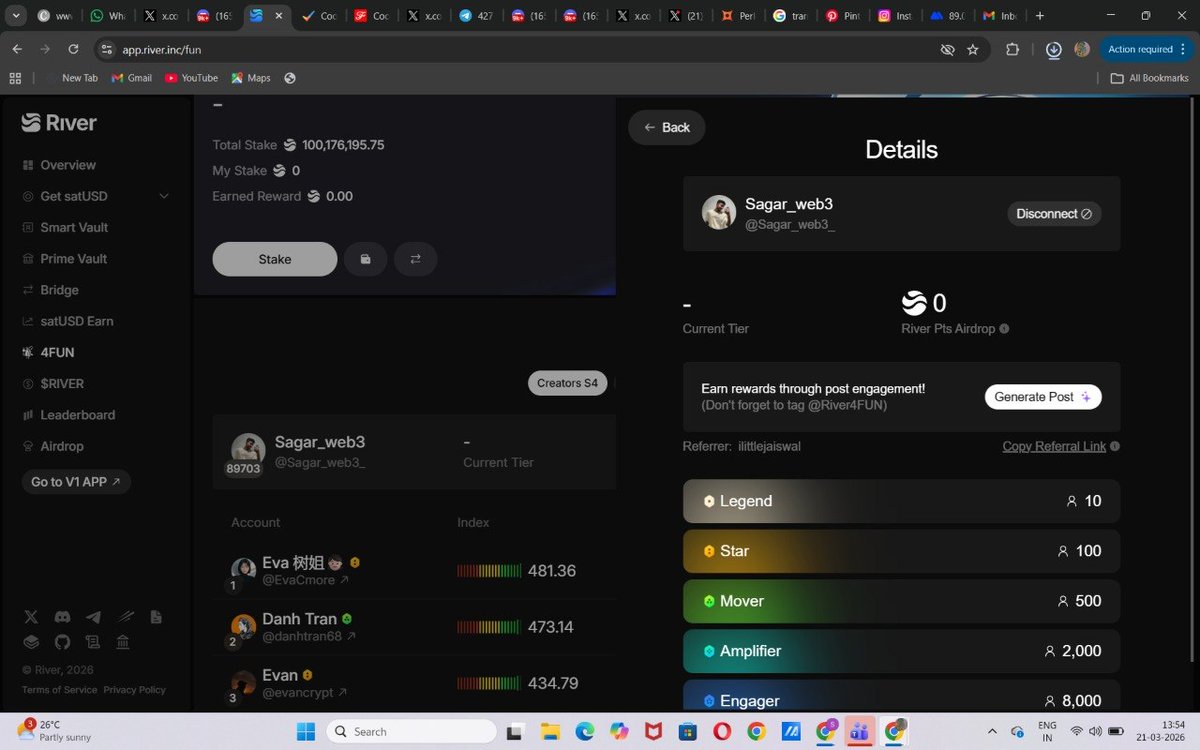This screenshot has width=1200, height=750.
Task: Reload the page
Action: (x=73, y=49)
